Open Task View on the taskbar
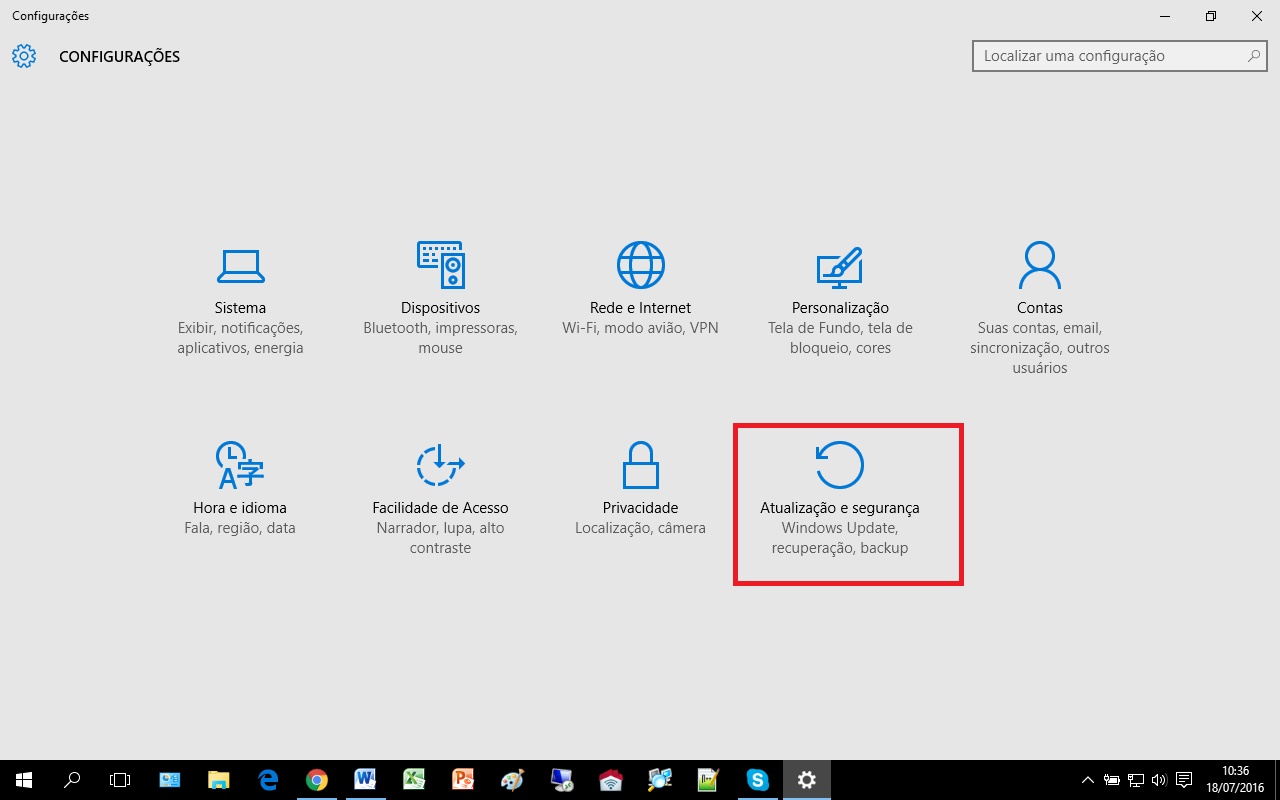The image size is (1280, 800). (120, 780)
